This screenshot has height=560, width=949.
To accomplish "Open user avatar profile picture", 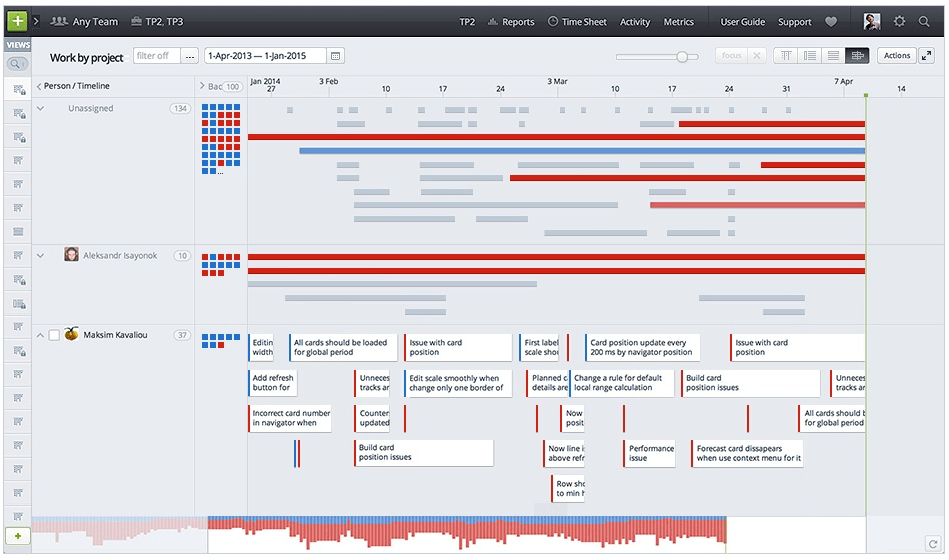I will [872, 21].
